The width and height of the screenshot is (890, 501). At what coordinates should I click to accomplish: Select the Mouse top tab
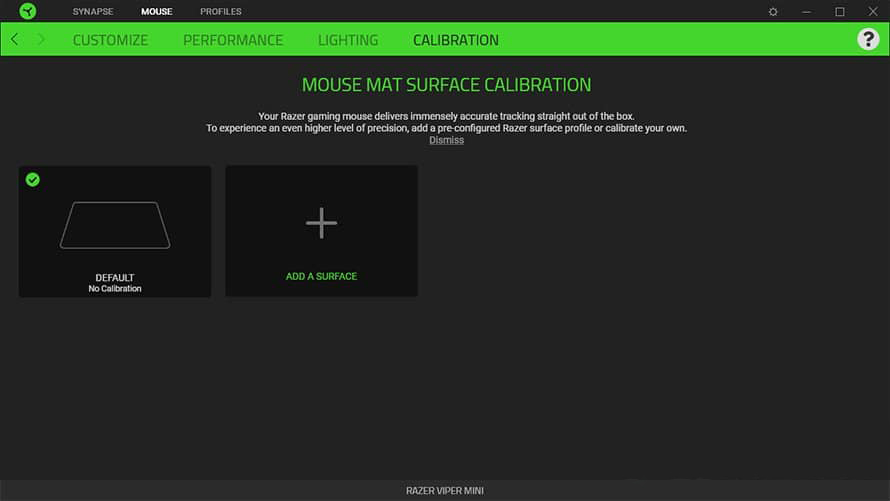[x=157, y=11]
